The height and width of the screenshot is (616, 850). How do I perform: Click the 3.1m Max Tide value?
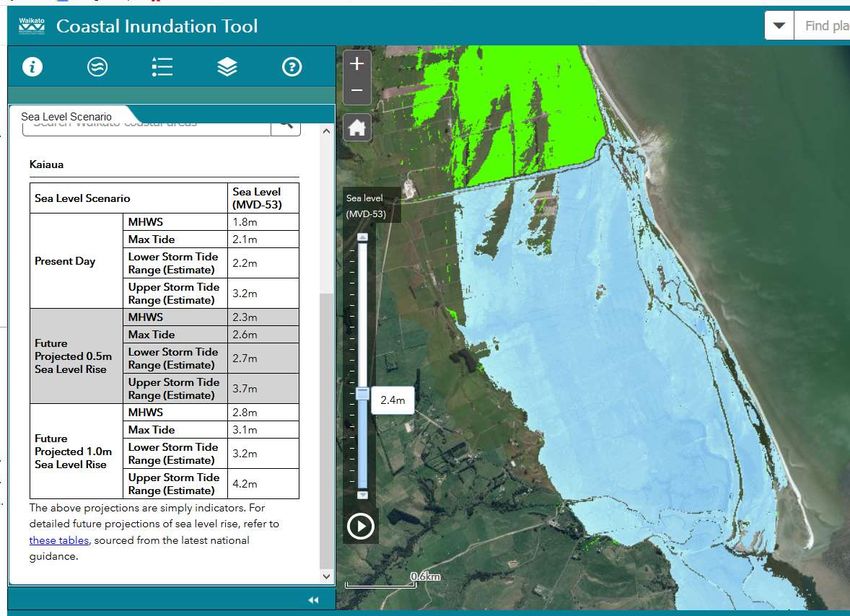point(244,429)
